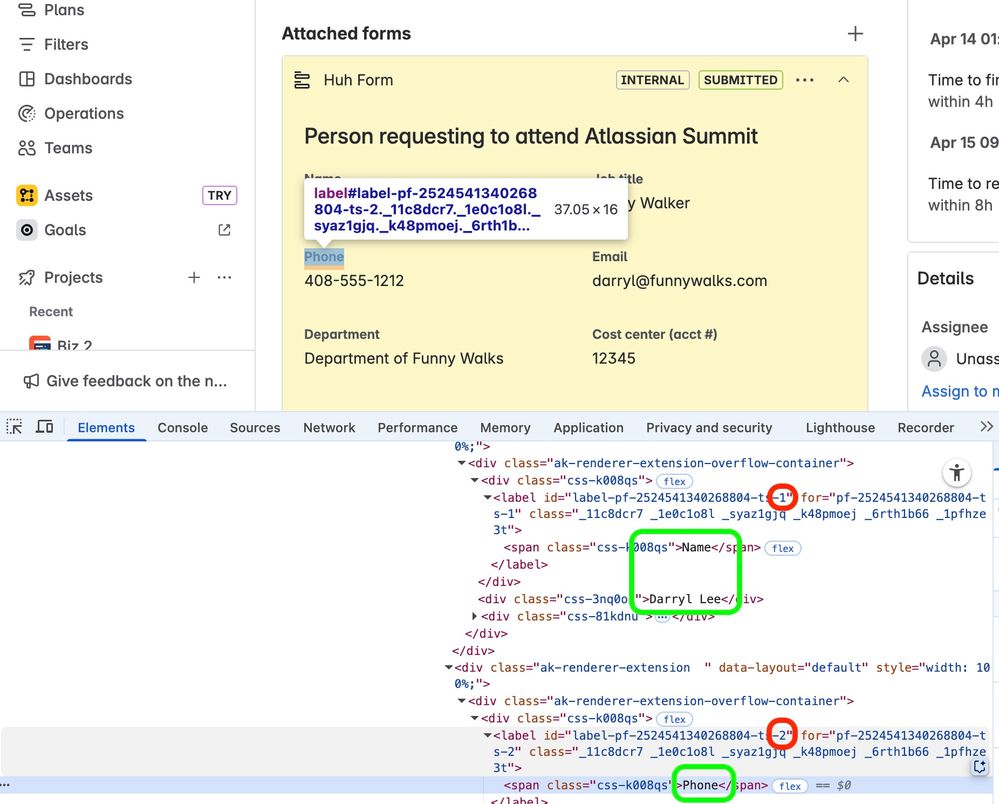Click Give feedback on the new navigation
Screen dimensions: 999x804
[126, 381]
